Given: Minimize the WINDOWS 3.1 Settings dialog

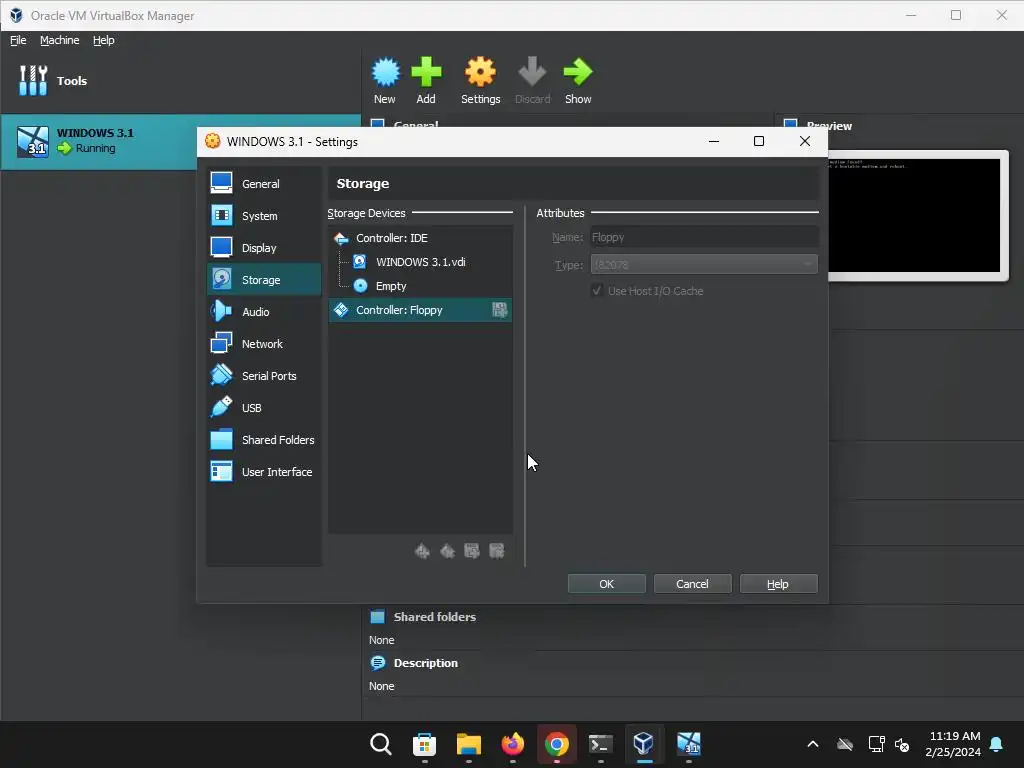Looking at the screenshot, I should pos(714,141).
